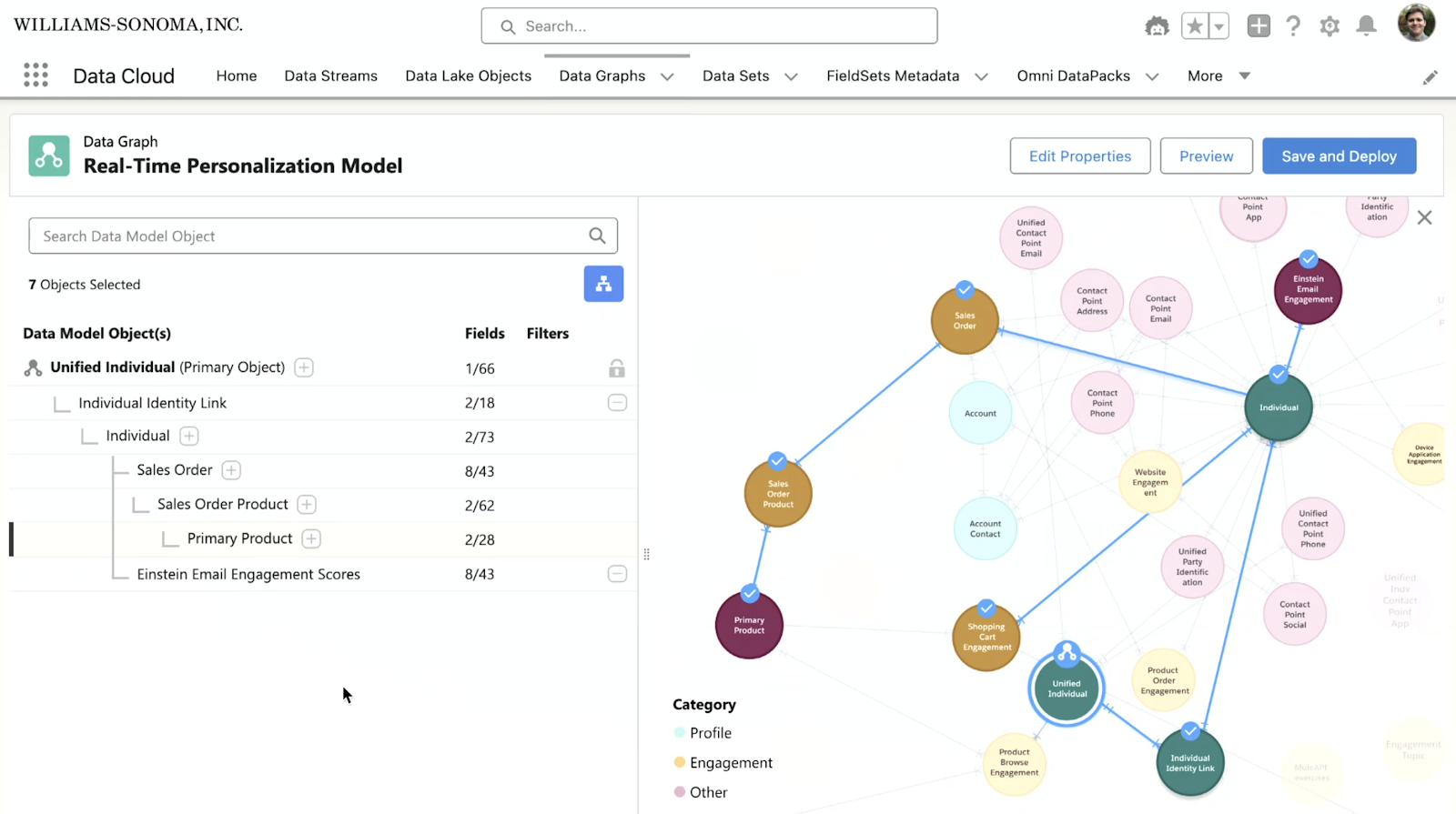Remove Individual Identity Link with the minus icon
The width and height of the screenshot is (1456, 814).
(x=617, y=402)
